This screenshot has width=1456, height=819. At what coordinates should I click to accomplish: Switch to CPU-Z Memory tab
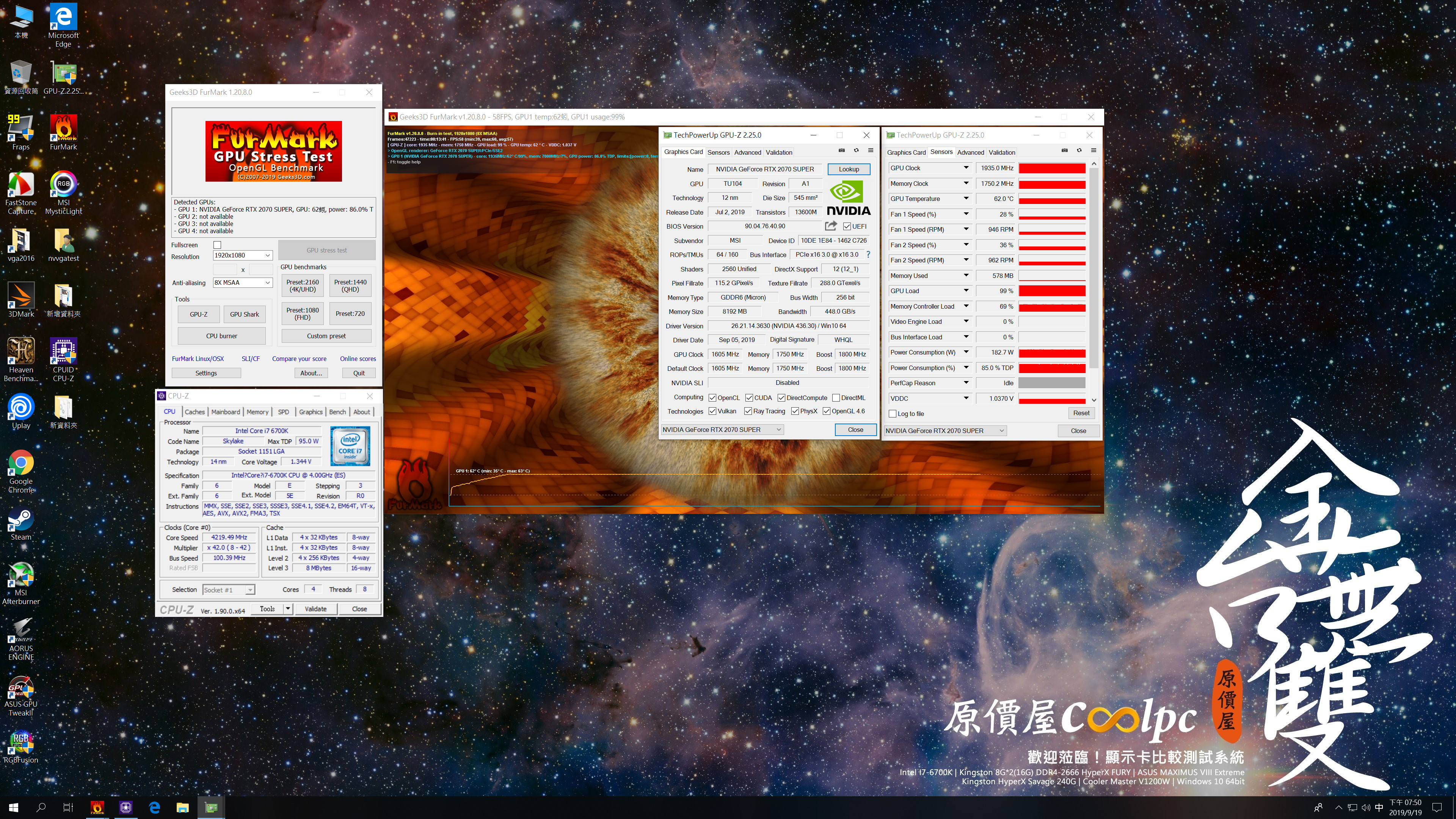coord(257,411)
